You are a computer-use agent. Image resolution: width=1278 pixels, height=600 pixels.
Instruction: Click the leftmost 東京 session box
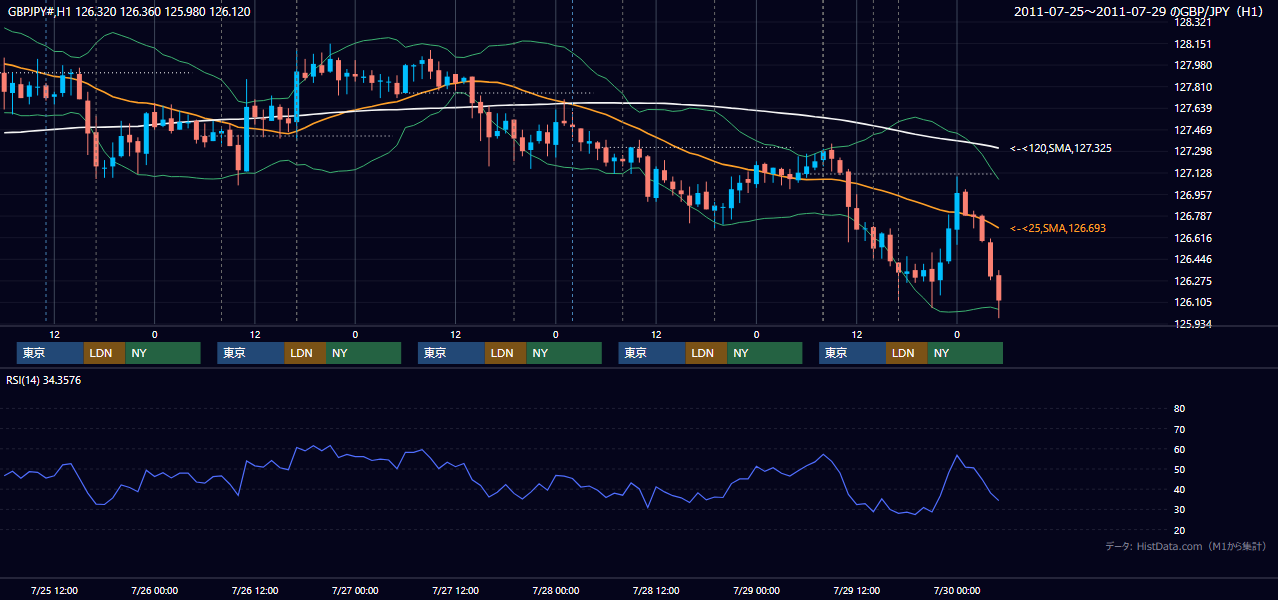pyautogui.click(x=51, y=353)
